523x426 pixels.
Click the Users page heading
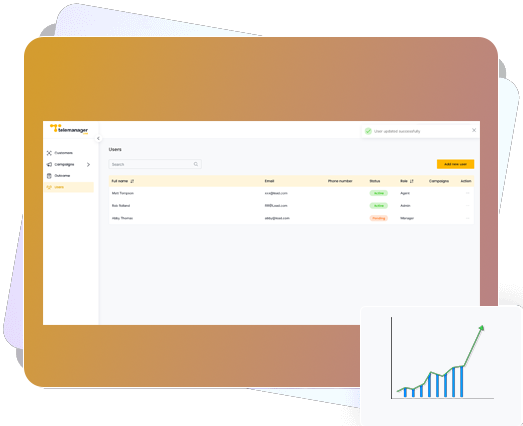[115, 149]
